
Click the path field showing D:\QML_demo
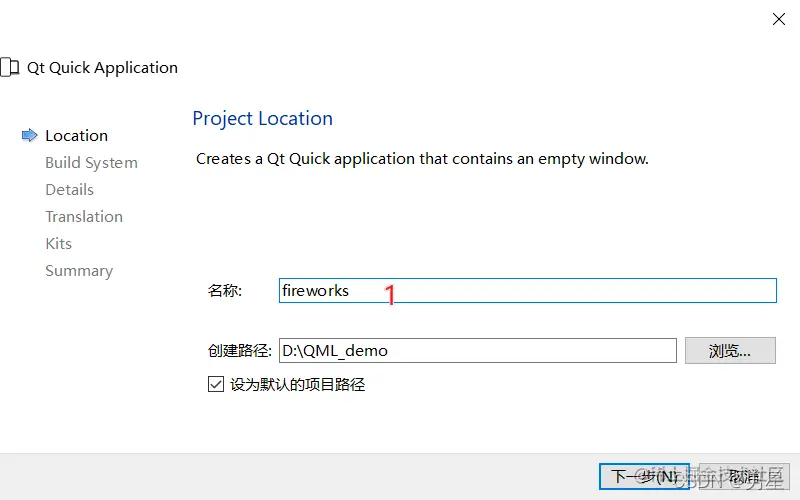[478, 351]
